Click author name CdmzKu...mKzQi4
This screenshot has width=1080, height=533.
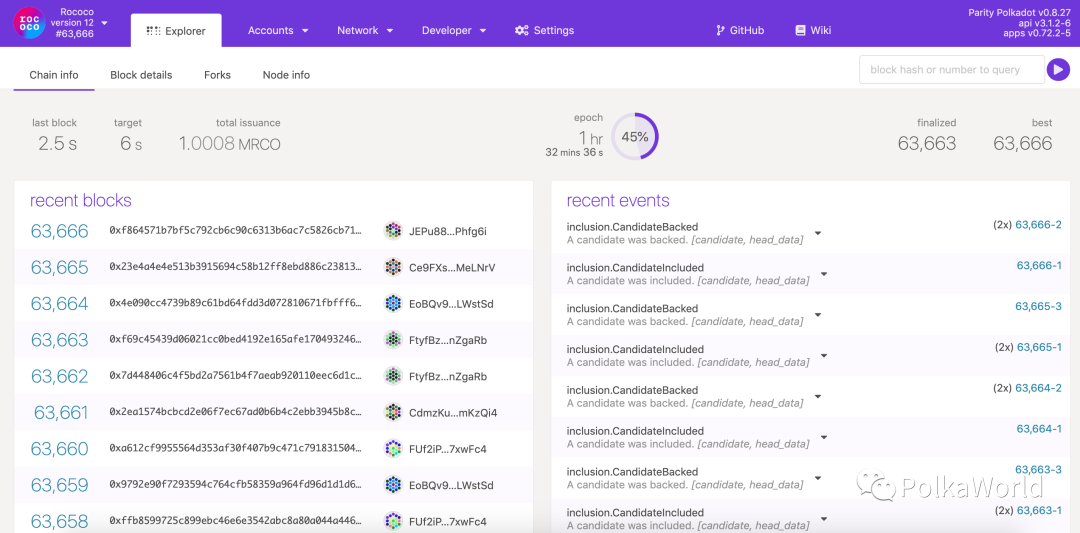click(453, 412)
